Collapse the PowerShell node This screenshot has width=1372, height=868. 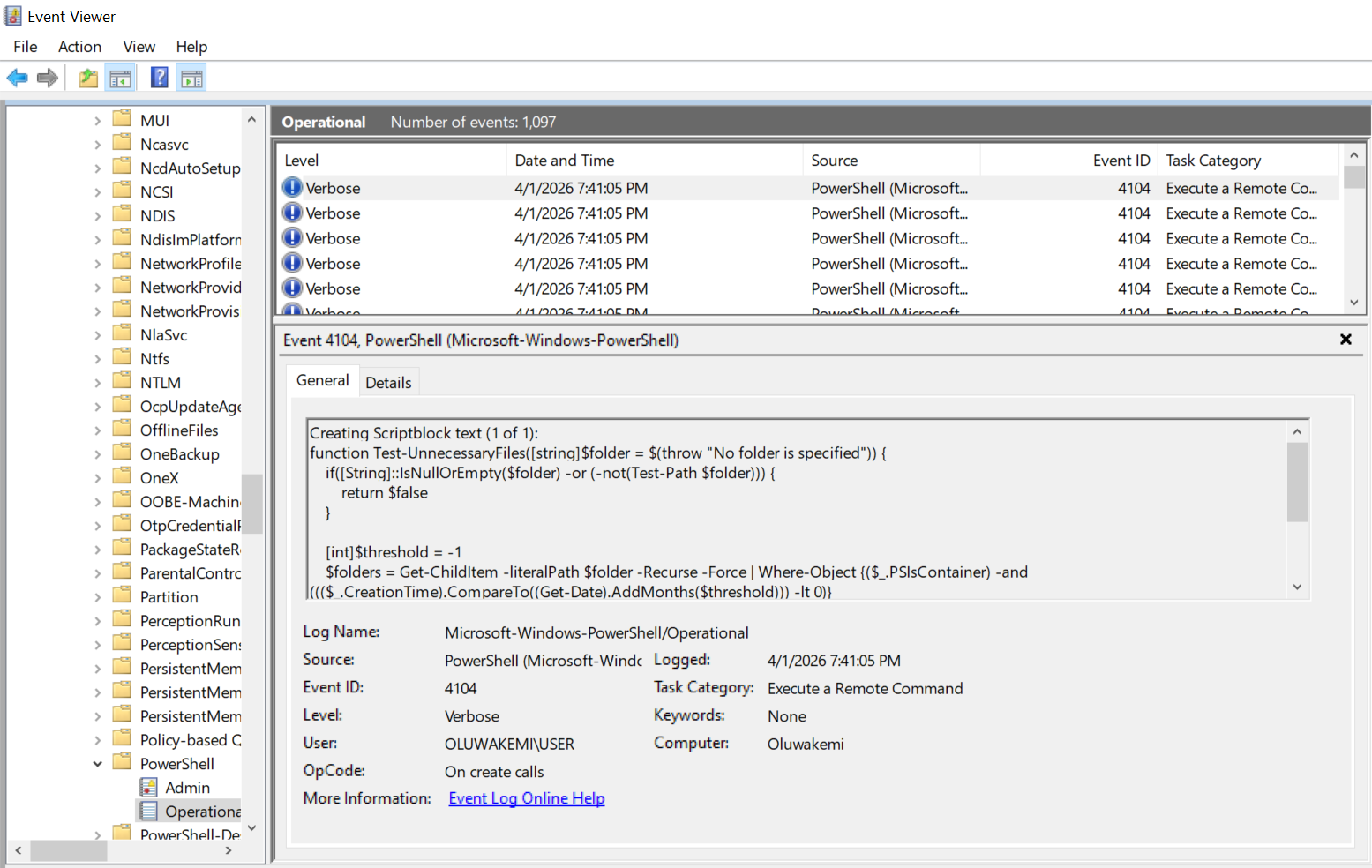(97, 763)
